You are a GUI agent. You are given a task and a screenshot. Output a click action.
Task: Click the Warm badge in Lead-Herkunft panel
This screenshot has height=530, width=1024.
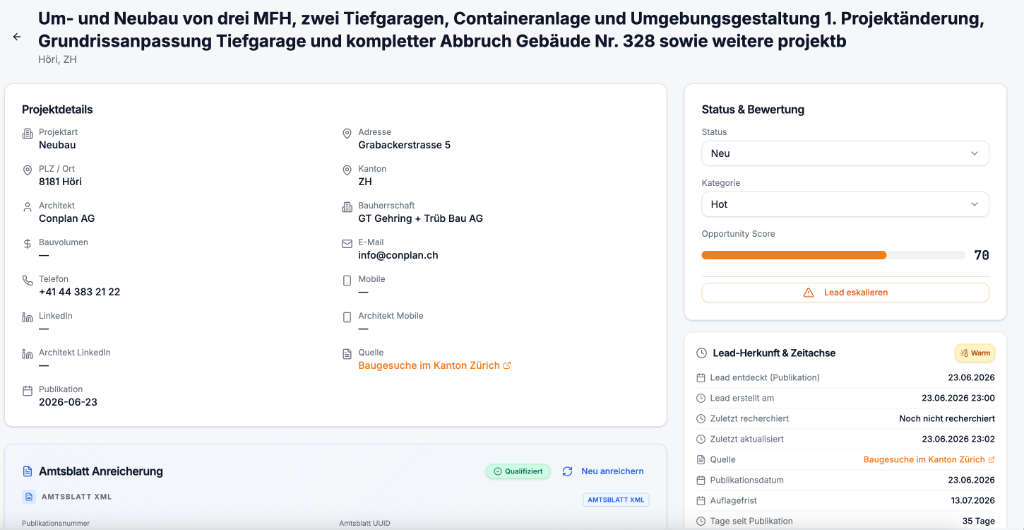point(975,353)
